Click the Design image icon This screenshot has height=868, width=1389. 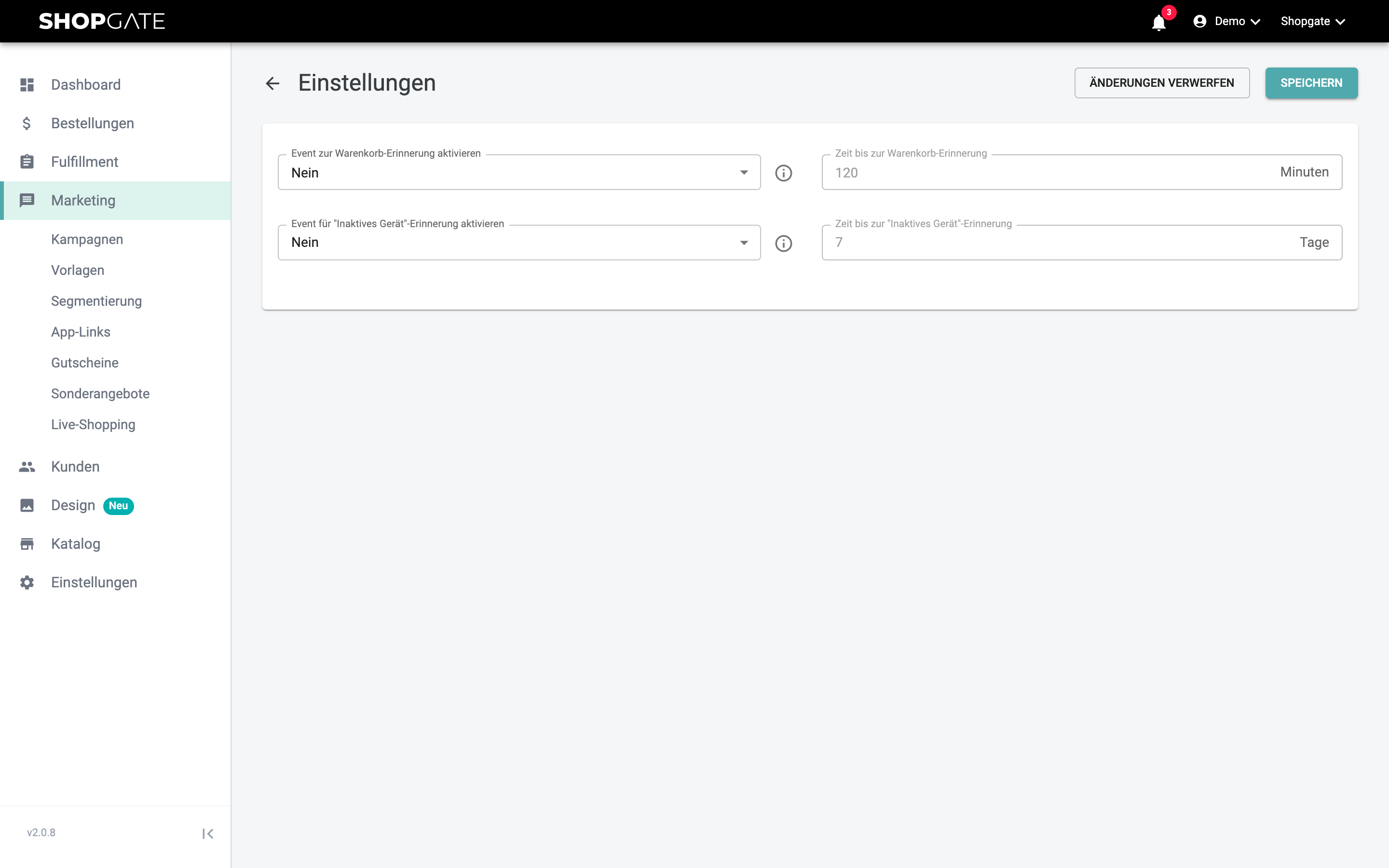click(x=27, y=505)
